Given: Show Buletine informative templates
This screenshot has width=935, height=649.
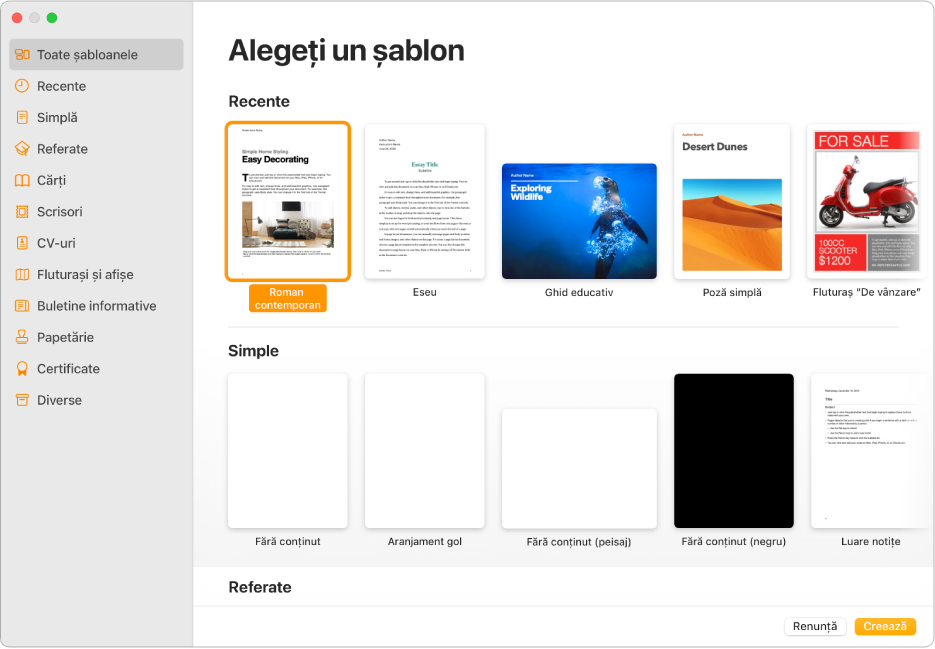Looking at the screenshot, I should pyautogui.click(x=97, y=306).
